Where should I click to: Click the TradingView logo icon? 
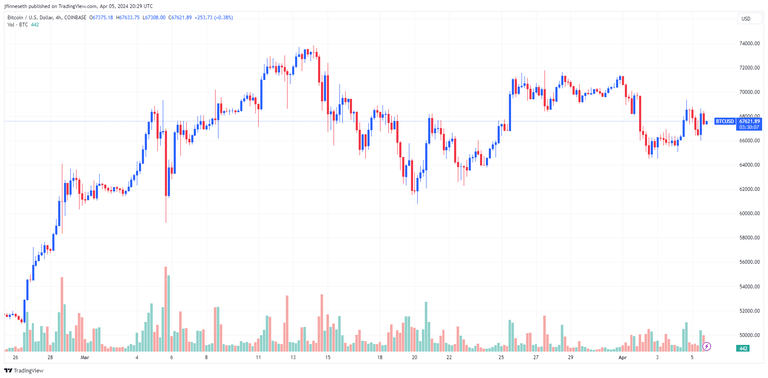click(x=9, y=370)
